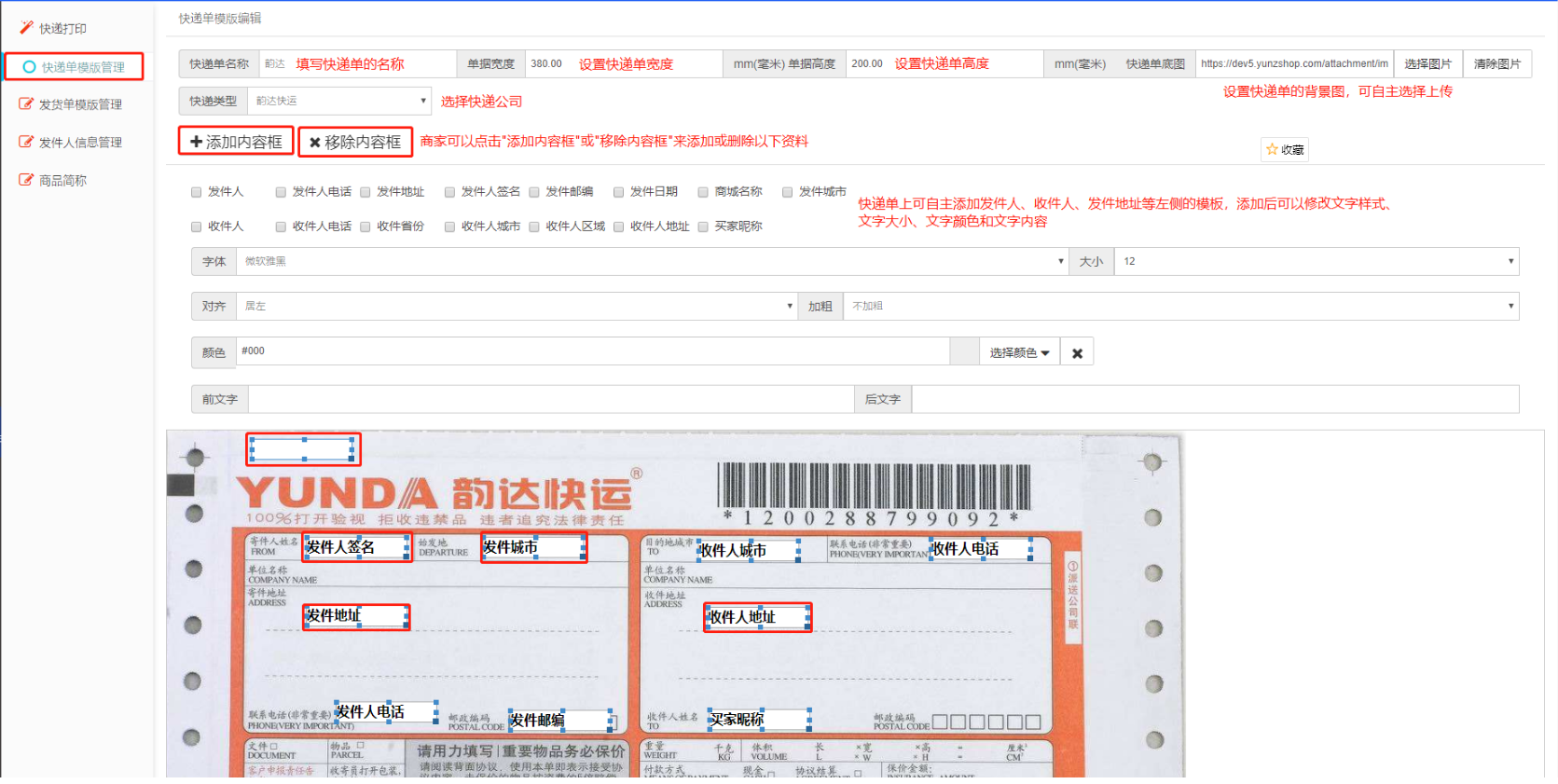
Task: Click the color preview swatch
Action: (x=964, y=352)
